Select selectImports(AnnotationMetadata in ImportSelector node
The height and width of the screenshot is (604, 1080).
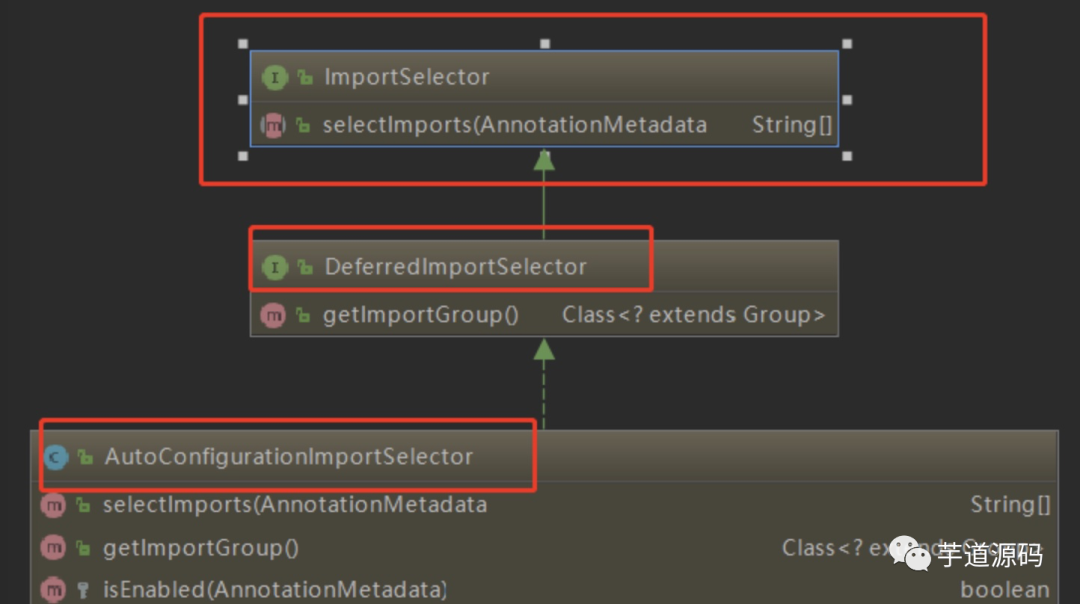(x=515, y=125)
